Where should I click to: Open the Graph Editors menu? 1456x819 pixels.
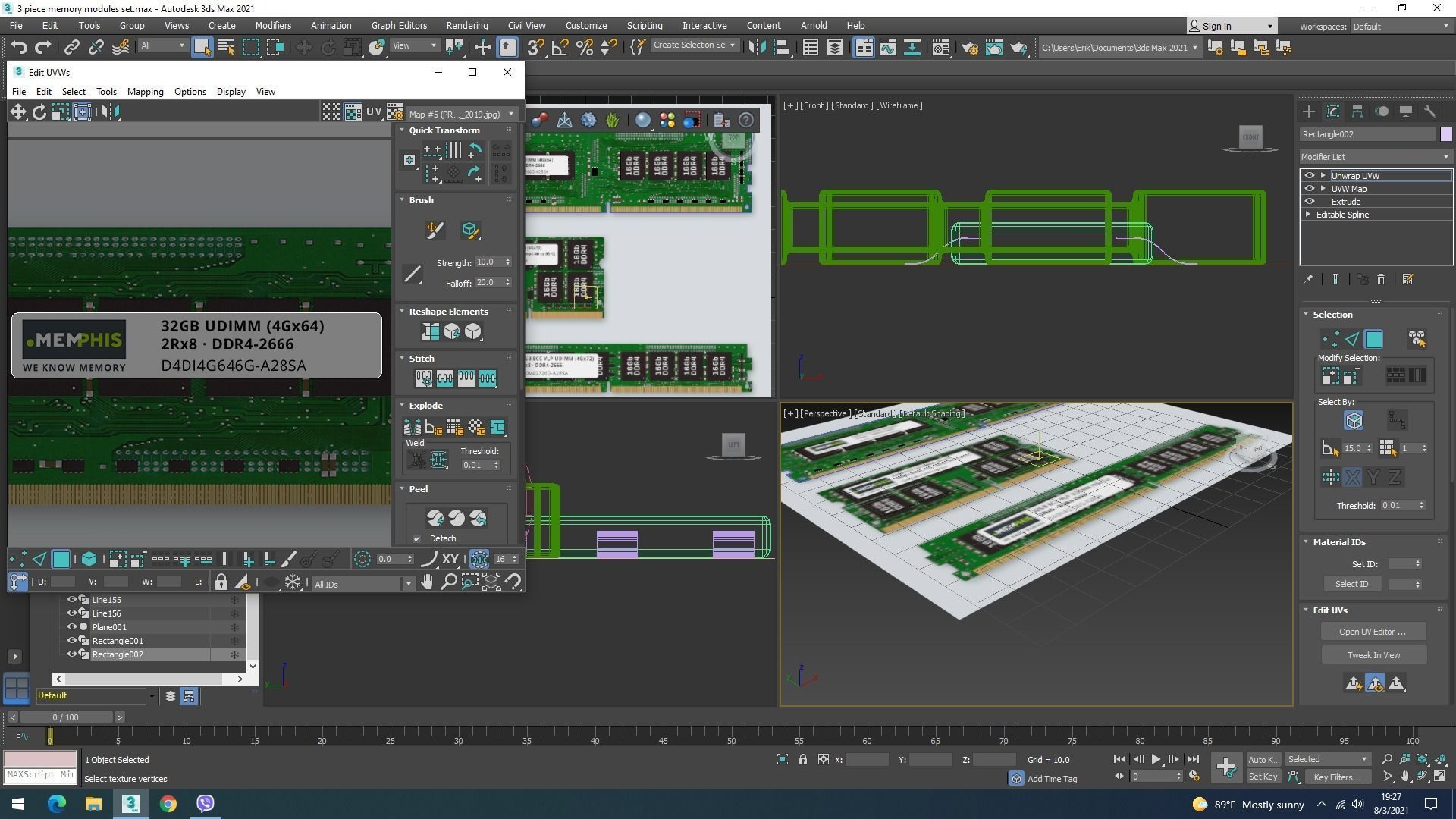pos(399,26)
